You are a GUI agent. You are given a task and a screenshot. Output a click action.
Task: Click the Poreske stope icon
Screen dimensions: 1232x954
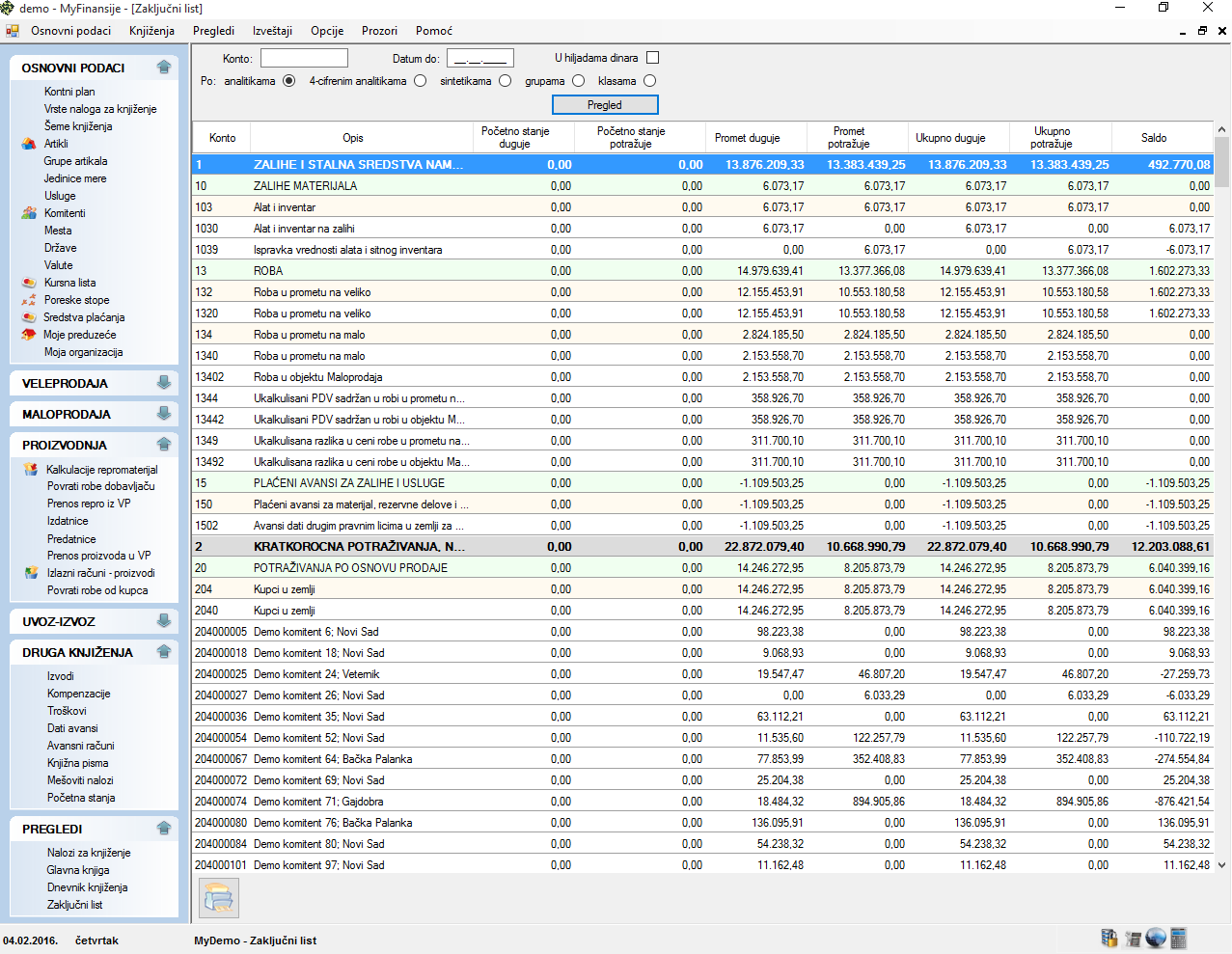pyautogui.click(x=29, y=300)
